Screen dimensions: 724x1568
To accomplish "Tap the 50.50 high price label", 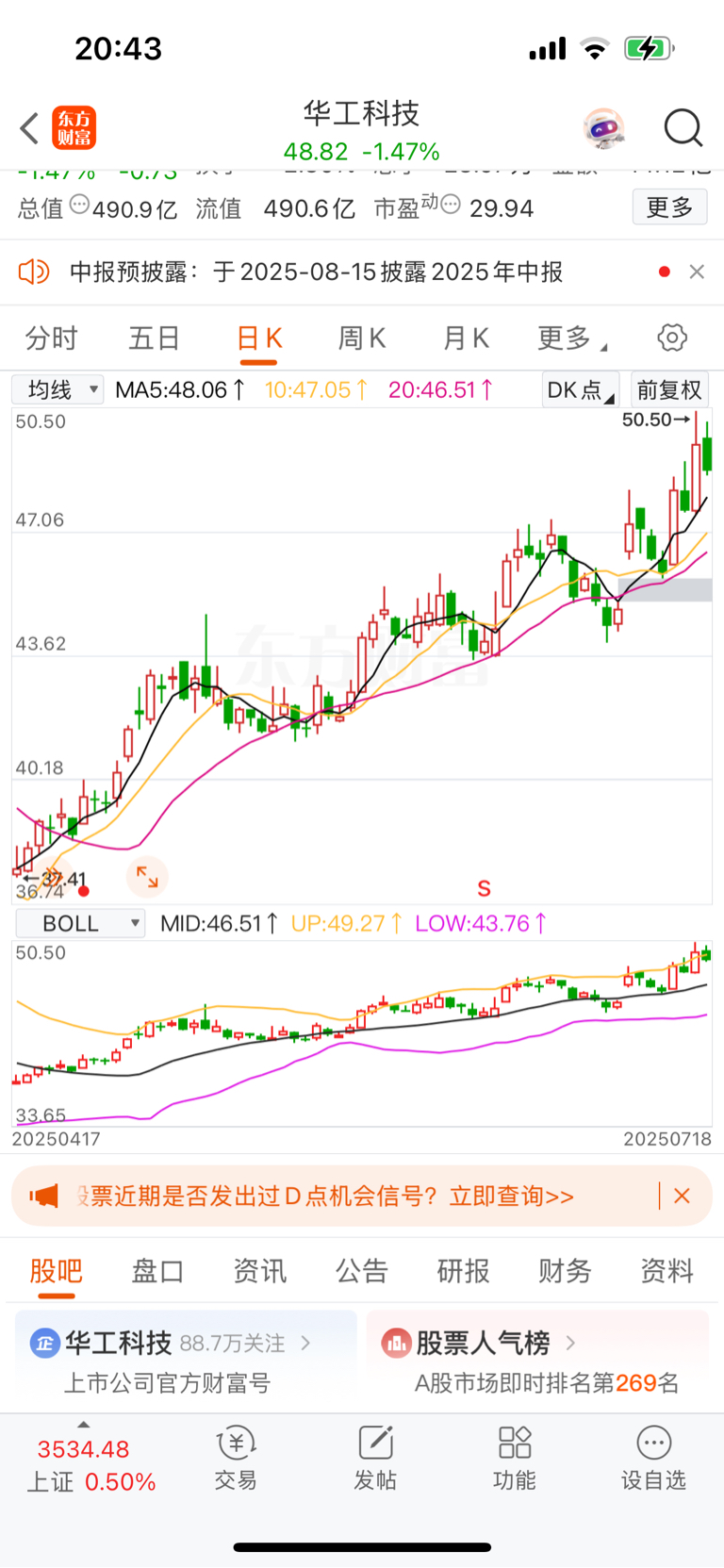I will pos(657,420).
